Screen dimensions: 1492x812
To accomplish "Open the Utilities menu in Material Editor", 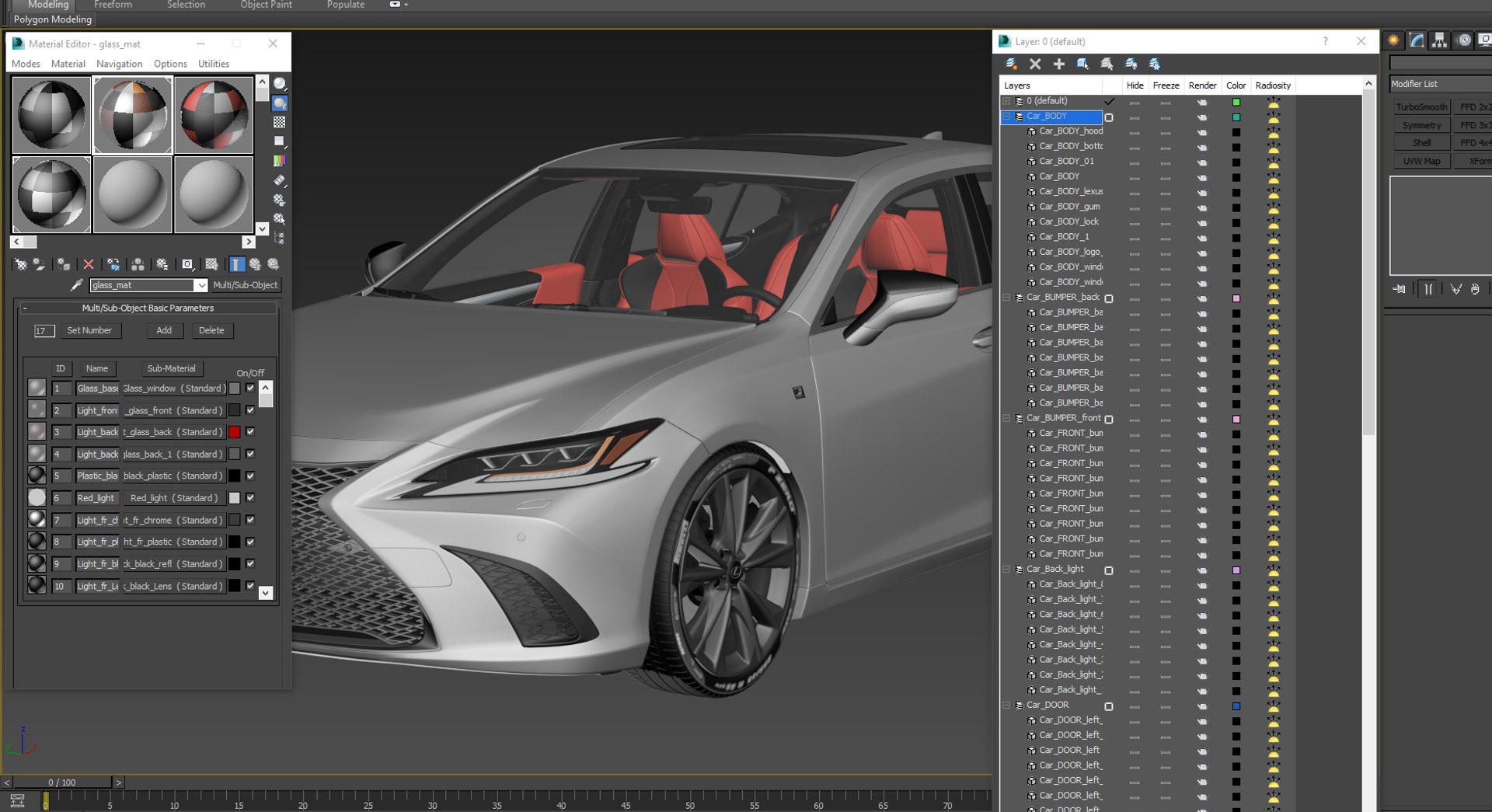I will pyautogui.click(x=213, y=64).
